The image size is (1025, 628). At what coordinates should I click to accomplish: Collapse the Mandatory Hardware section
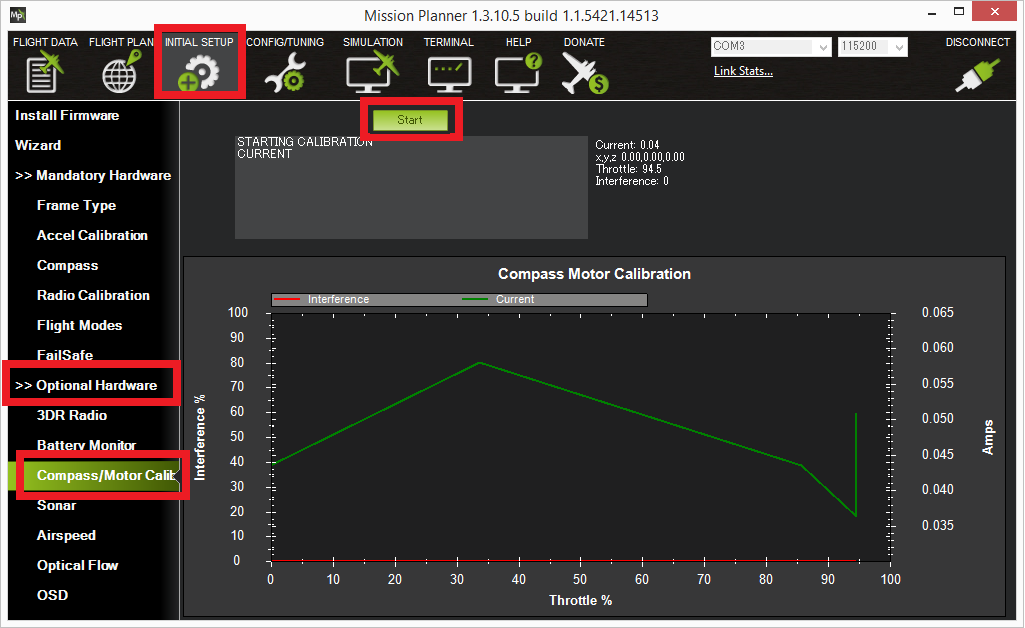[x=93, y=175]
